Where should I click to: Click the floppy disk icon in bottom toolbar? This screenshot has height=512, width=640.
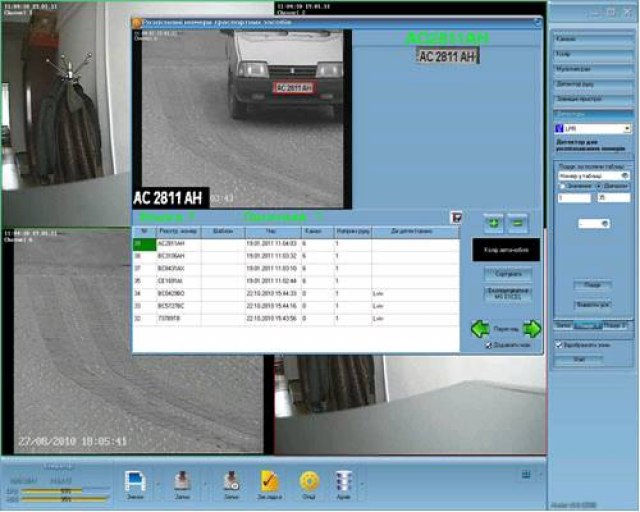point(136,481)
